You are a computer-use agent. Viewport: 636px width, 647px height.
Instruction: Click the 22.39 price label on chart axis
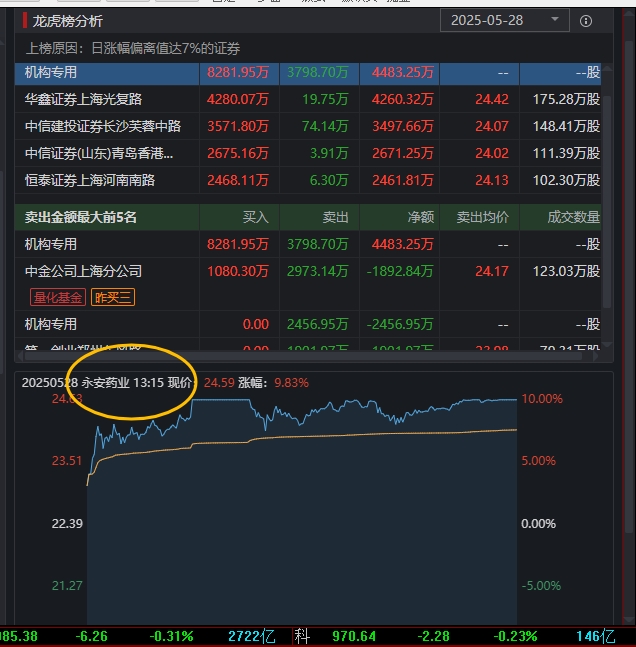pos(67,524)
